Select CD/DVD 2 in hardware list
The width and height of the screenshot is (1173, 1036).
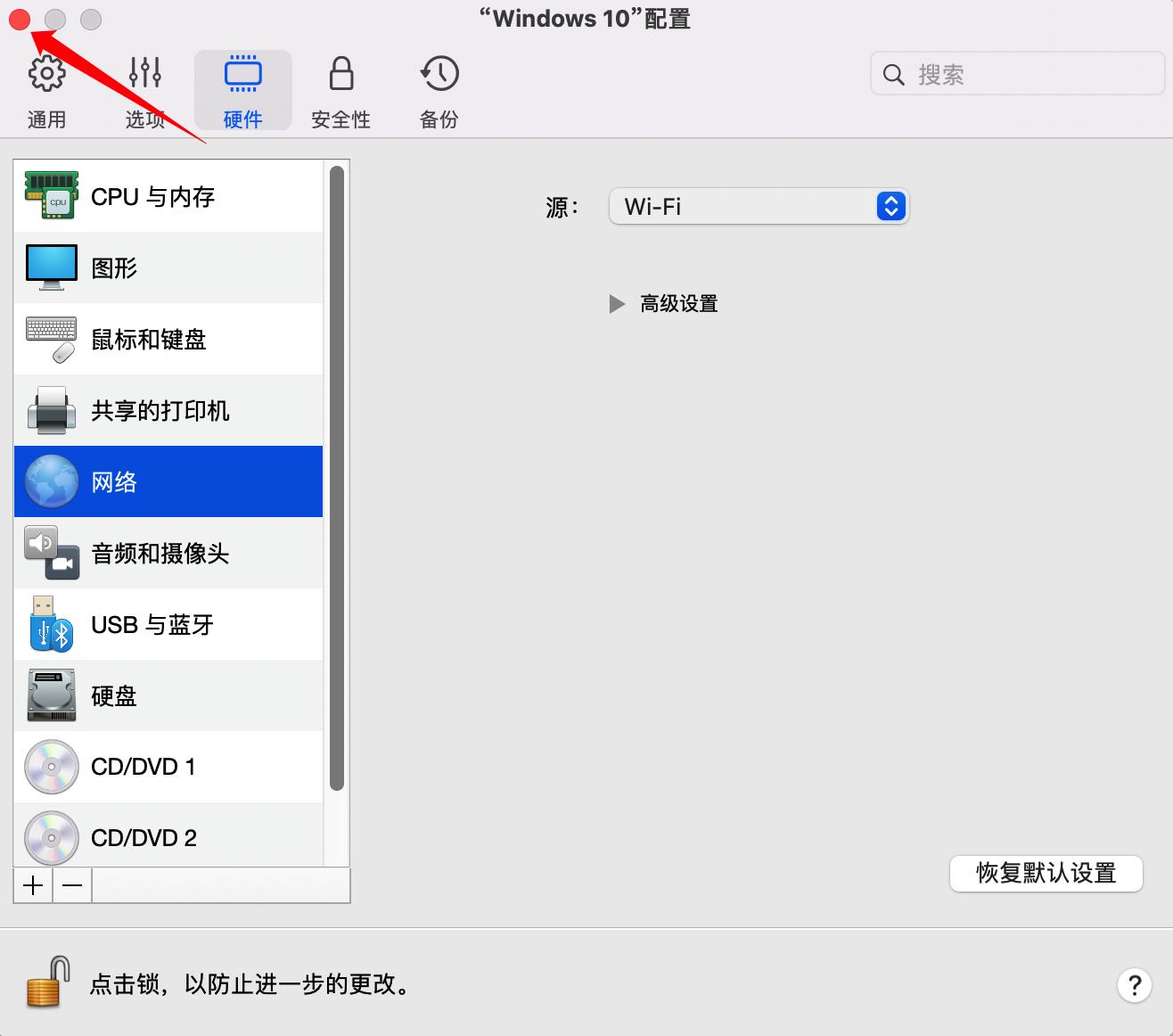coord(144,837)
